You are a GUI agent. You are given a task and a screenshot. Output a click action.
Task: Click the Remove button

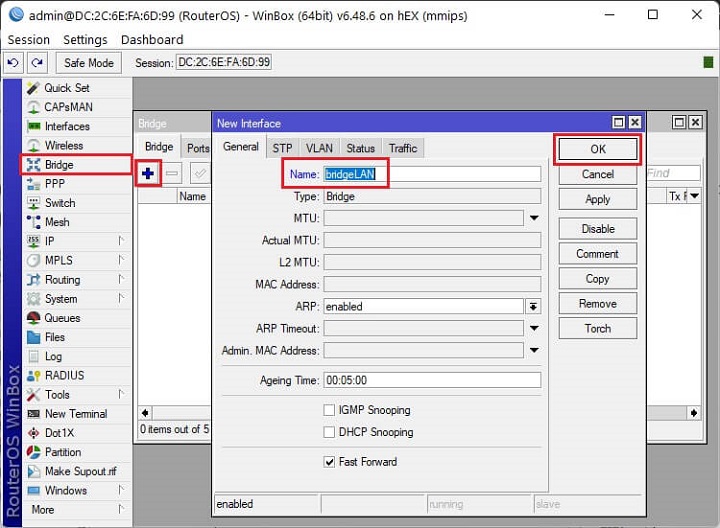pos(598,303)
